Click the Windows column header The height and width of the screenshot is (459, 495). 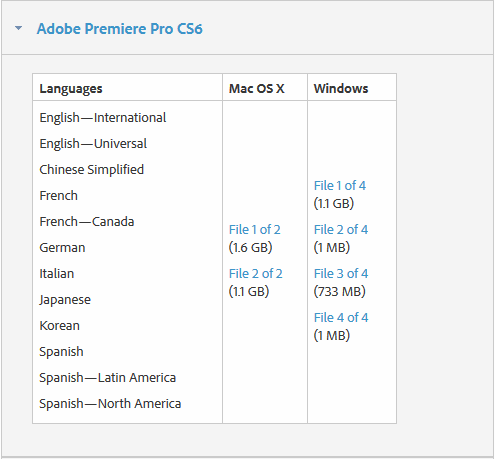click(341, 89)
